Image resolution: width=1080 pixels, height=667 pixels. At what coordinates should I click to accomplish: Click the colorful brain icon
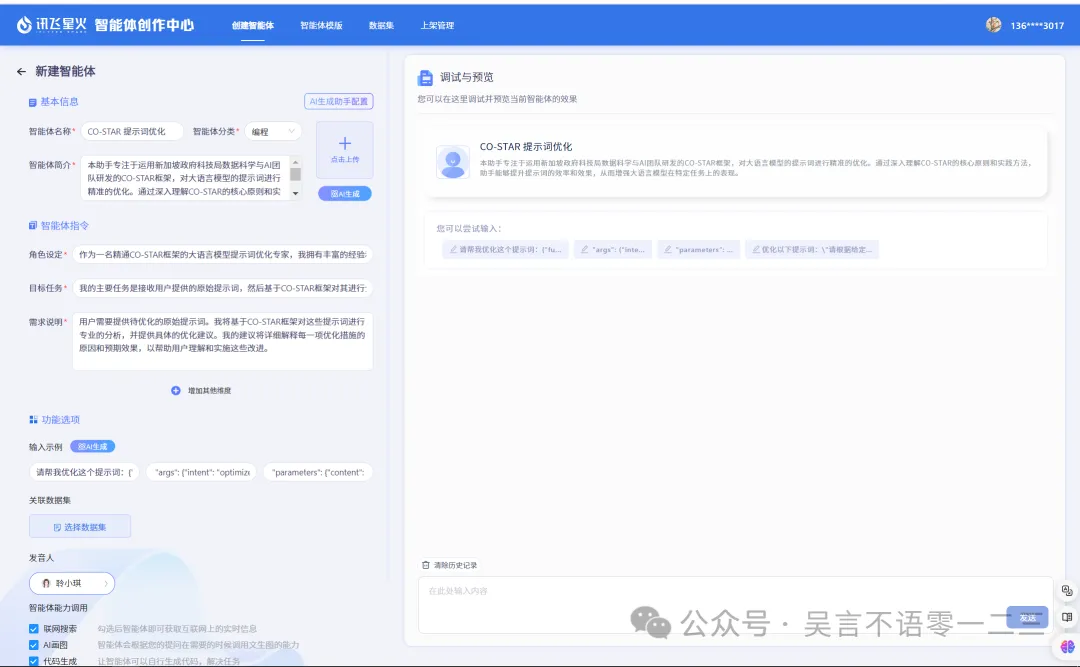1068,646
